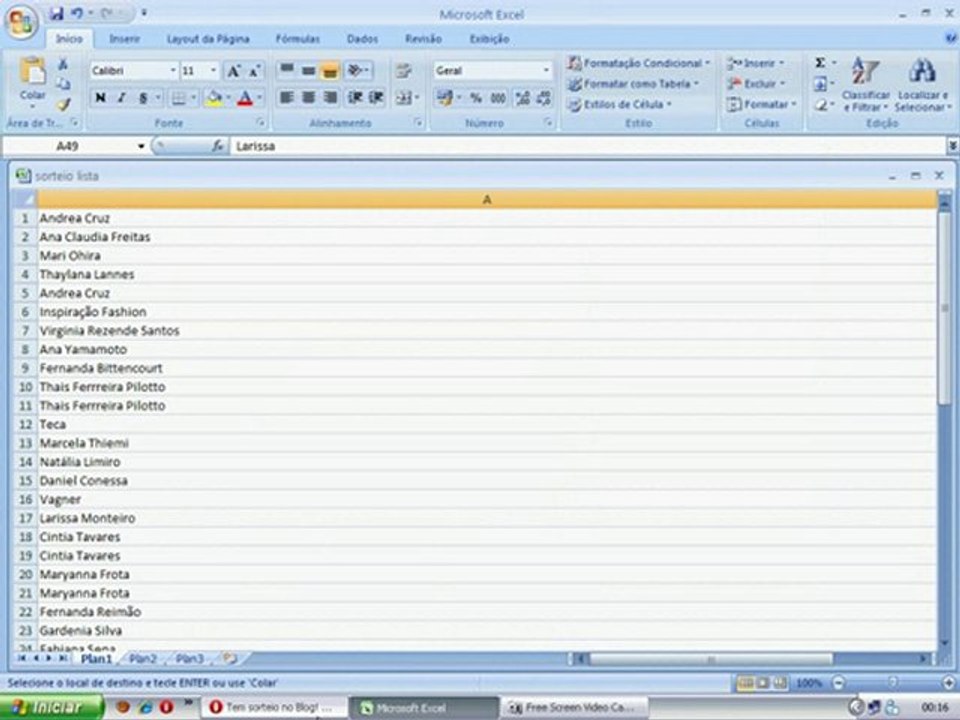Decrease indent in the alignment group

(x=355, y=97)
